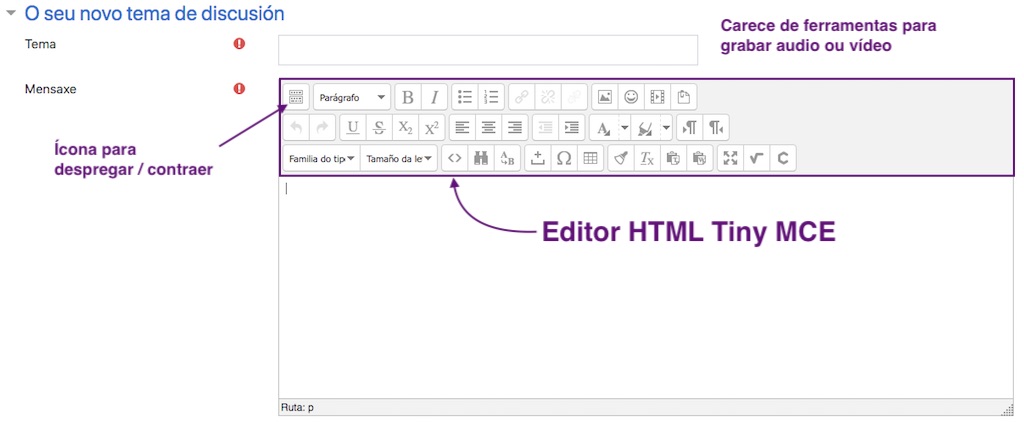Click the 'Ruta: p' path status
Viewport: 1024px width, 422px height.
point(297,408)
